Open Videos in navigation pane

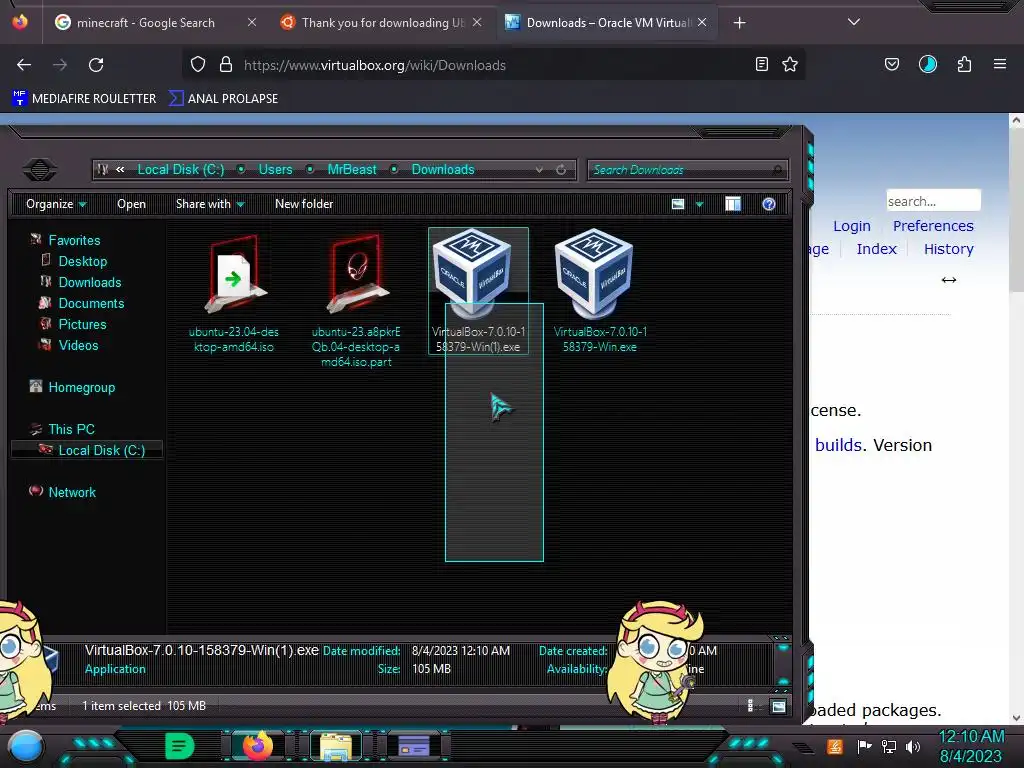point(78,345)
